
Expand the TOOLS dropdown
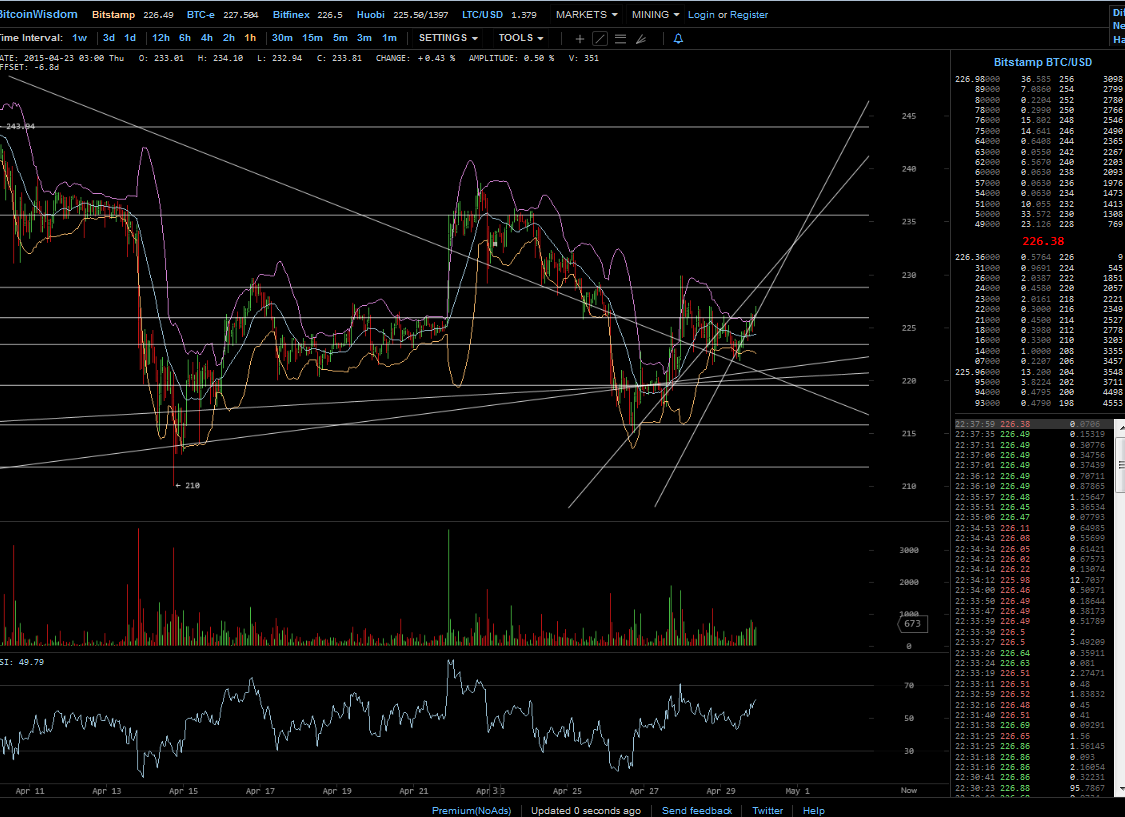(x=521, y=38)
